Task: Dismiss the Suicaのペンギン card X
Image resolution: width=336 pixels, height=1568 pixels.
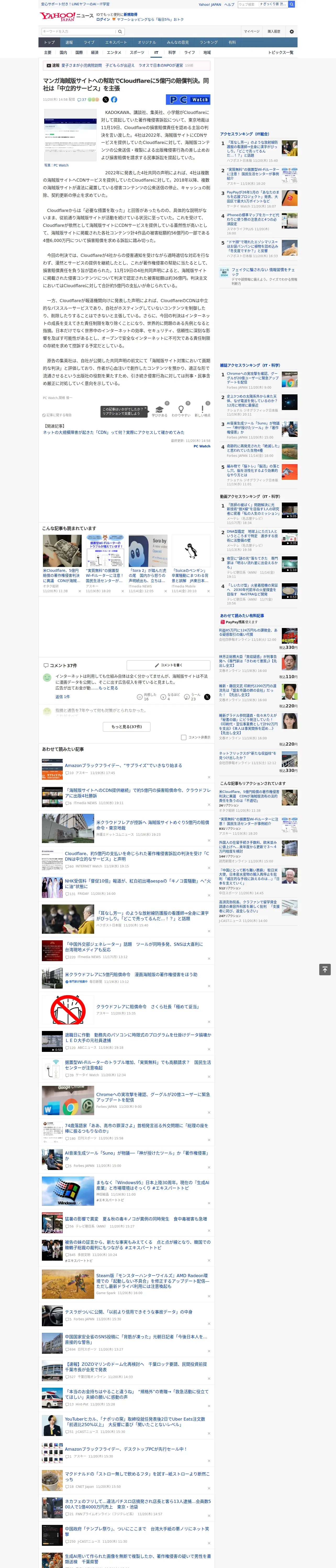Action: 209,591
